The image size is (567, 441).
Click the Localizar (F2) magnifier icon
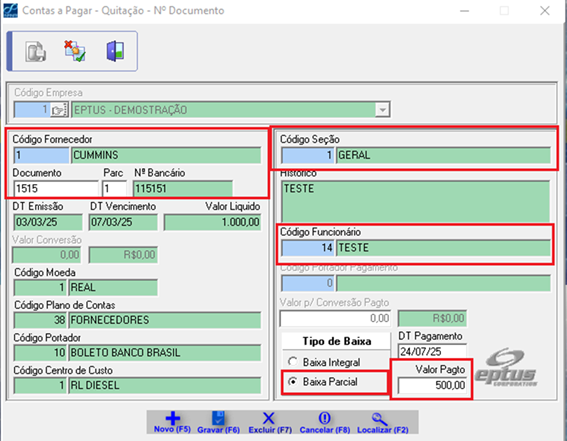(x=380, y=419)
